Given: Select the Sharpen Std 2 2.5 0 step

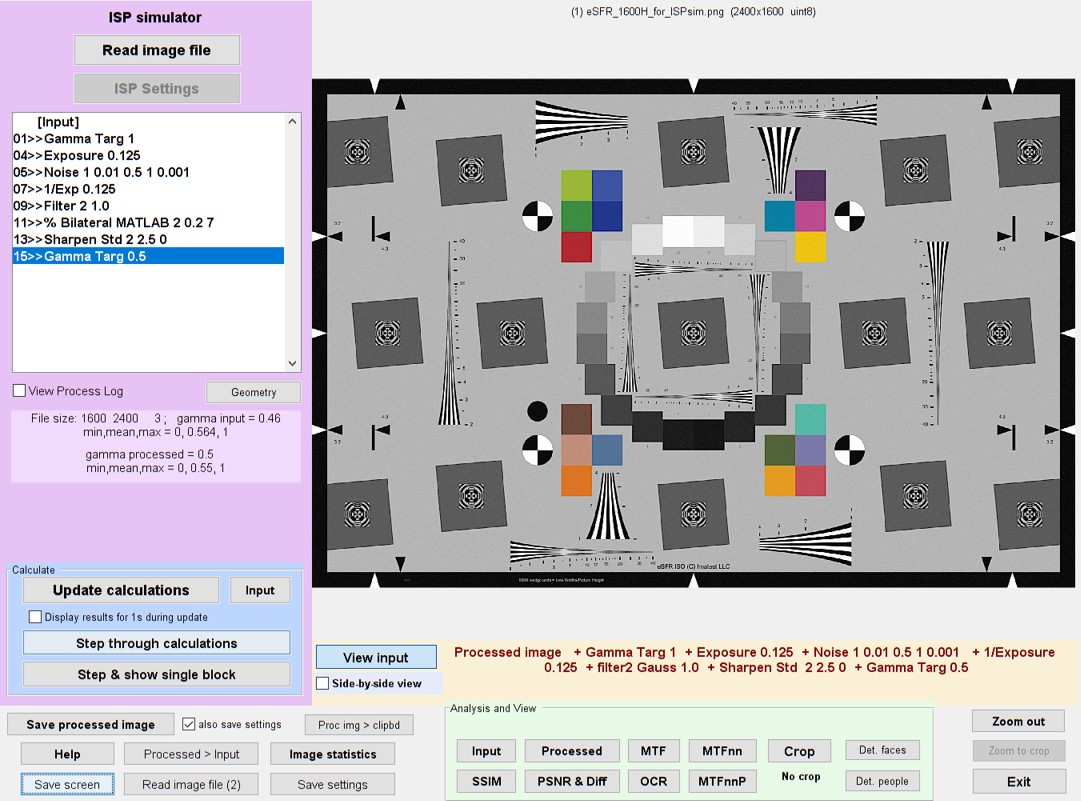Looking at the screenshot, I should pyautogui.click(x=105, y=240).
